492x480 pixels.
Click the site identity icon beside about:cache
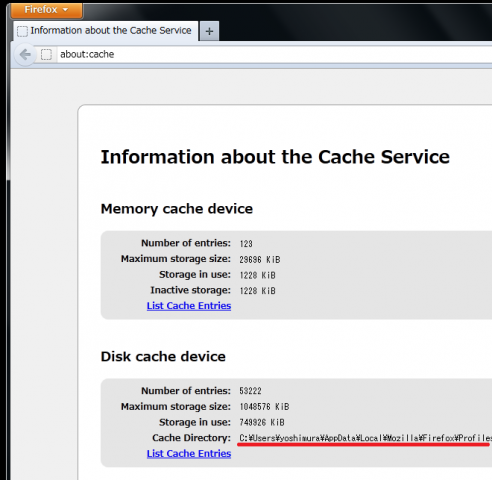[x=46, y=54]
